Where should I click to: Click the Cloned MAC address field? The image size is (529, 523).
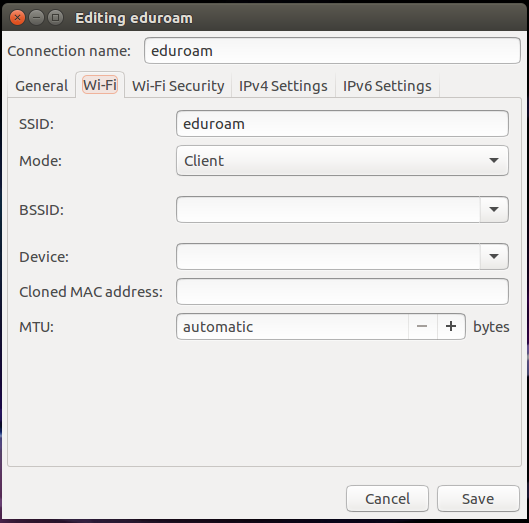click(342, 292)
